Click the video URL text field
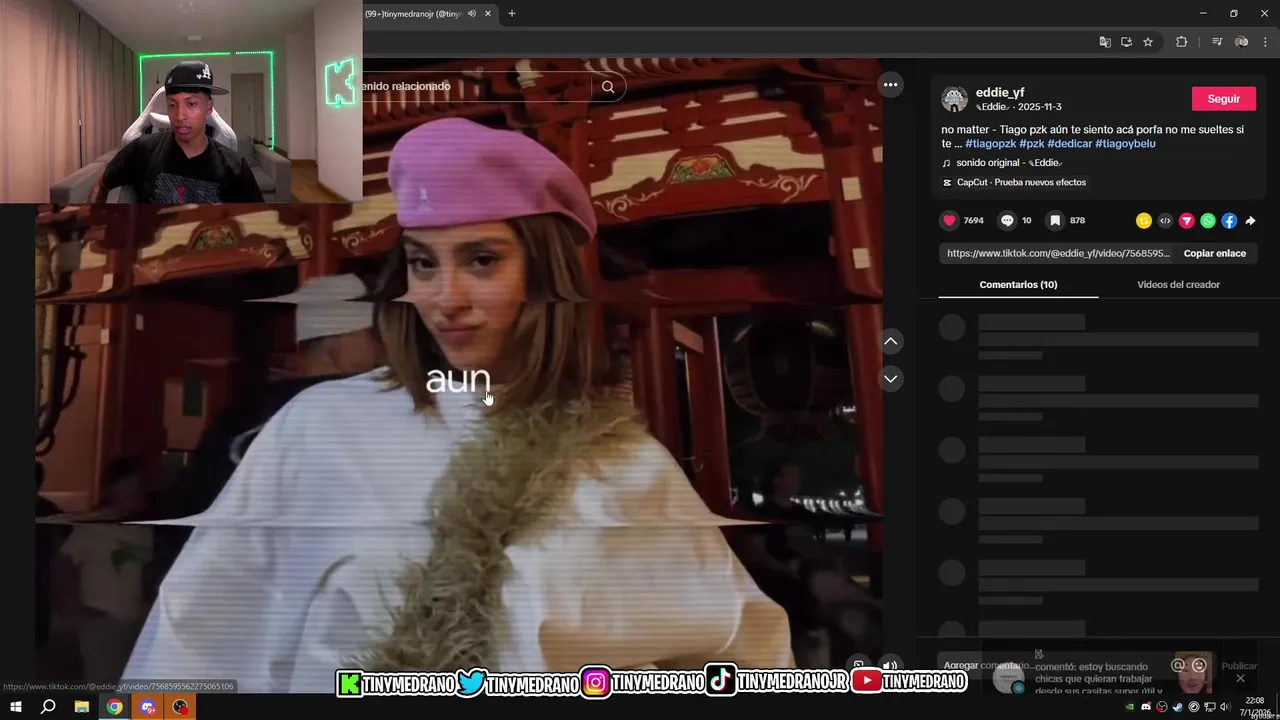 point(1058,253)
